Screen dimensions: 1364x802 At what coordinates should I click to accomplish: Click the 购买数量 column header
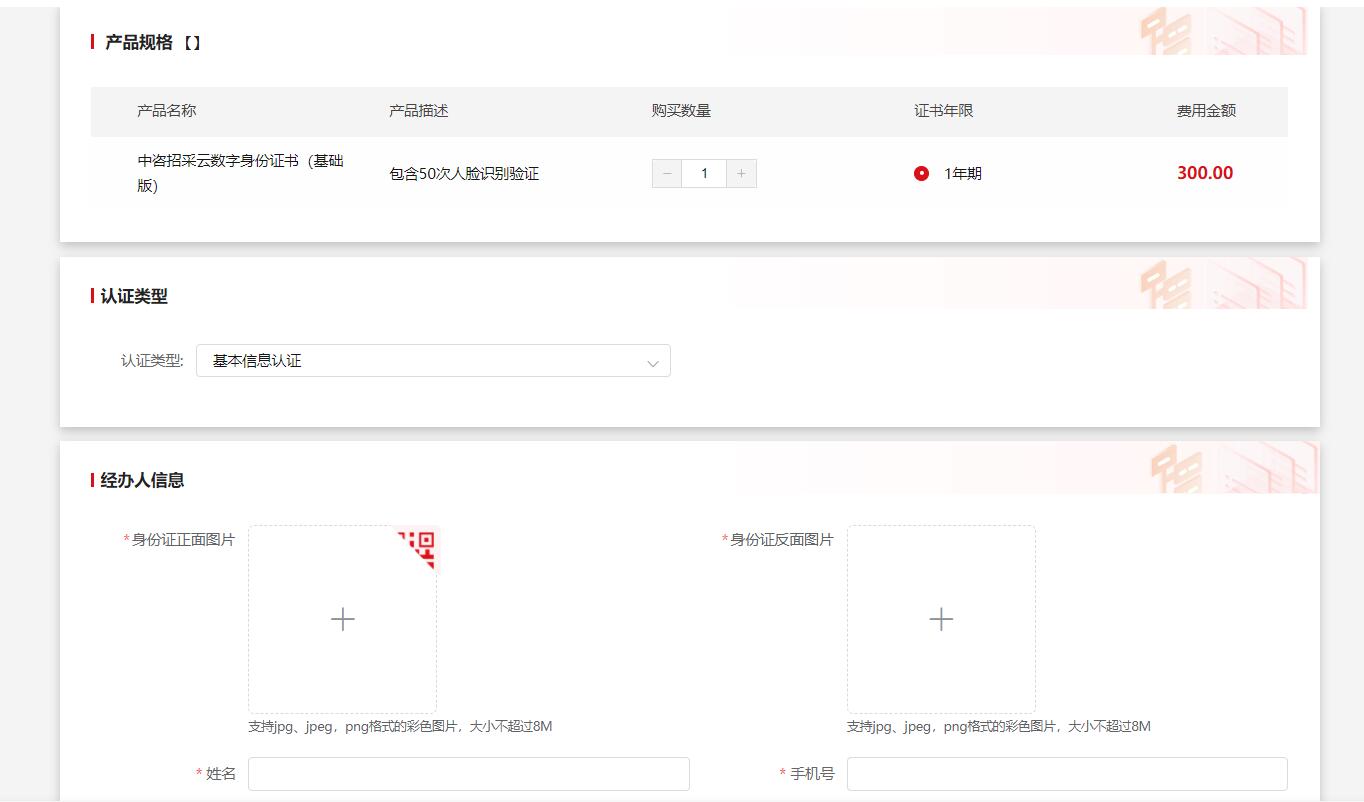pos(681,111)
